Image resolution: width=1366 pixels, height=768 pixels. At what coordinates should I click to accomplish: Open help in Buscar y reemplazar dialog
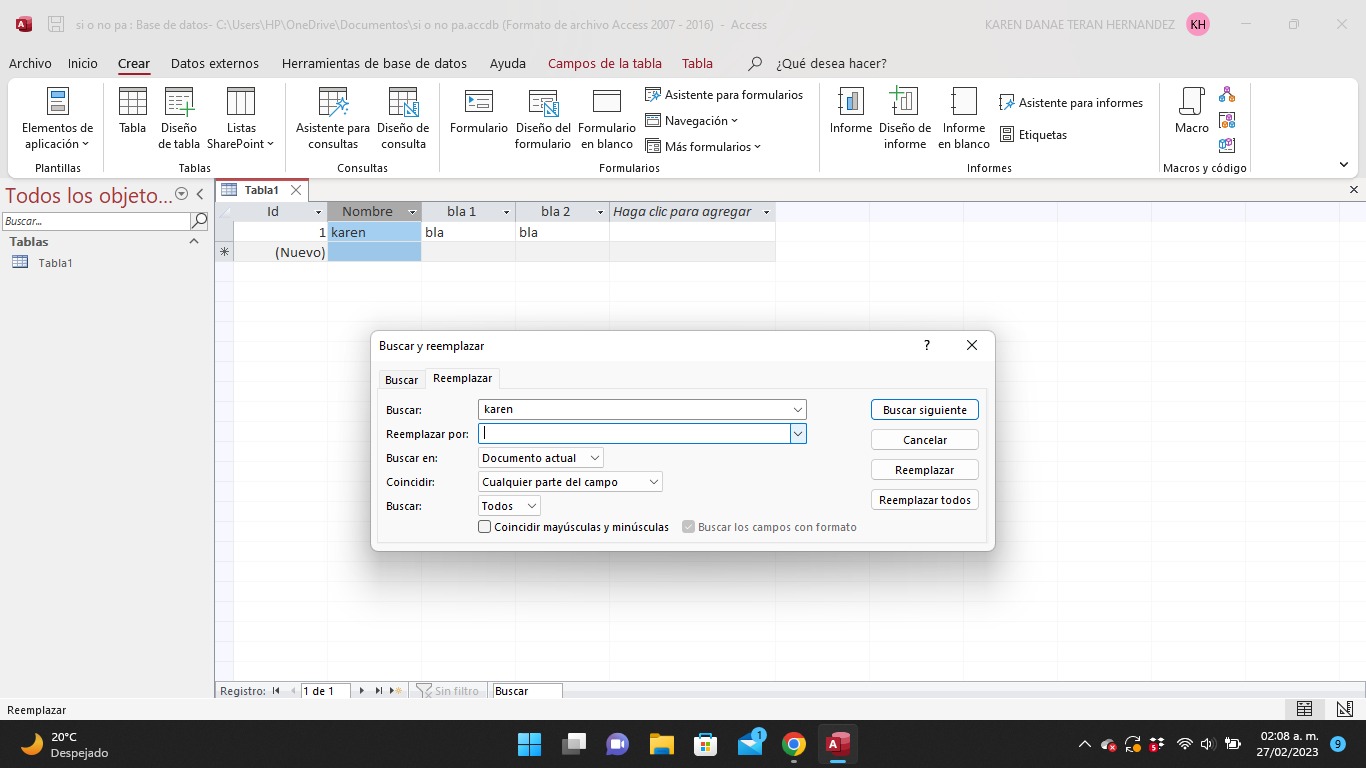pos(927,345)
